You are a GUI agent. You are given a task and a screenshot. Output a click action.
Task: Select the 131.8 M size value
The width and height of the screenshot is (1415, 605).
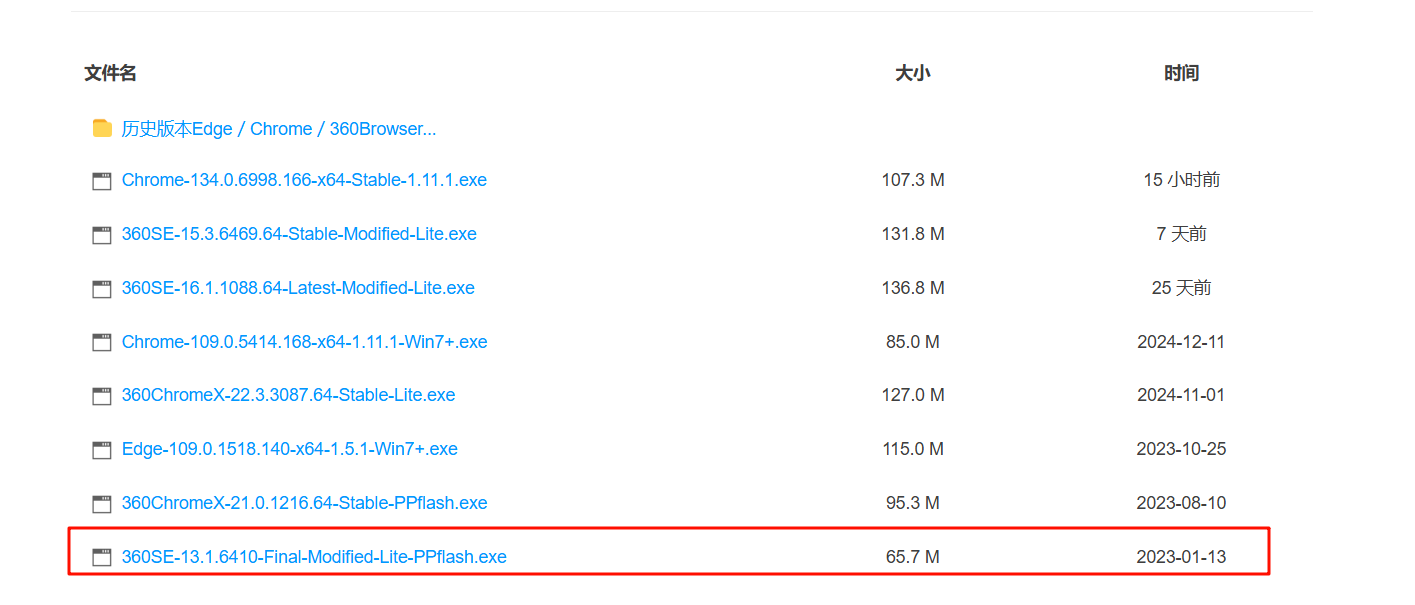point(913,234)
